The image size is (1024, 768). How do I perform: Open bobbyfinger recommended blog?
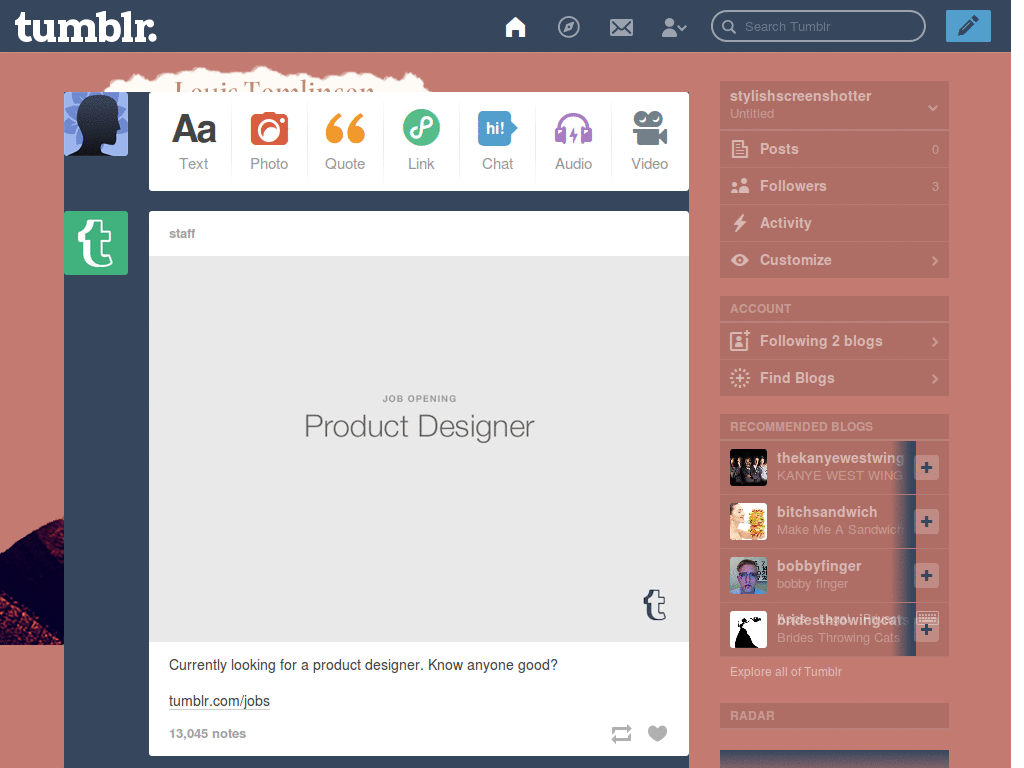819,566
